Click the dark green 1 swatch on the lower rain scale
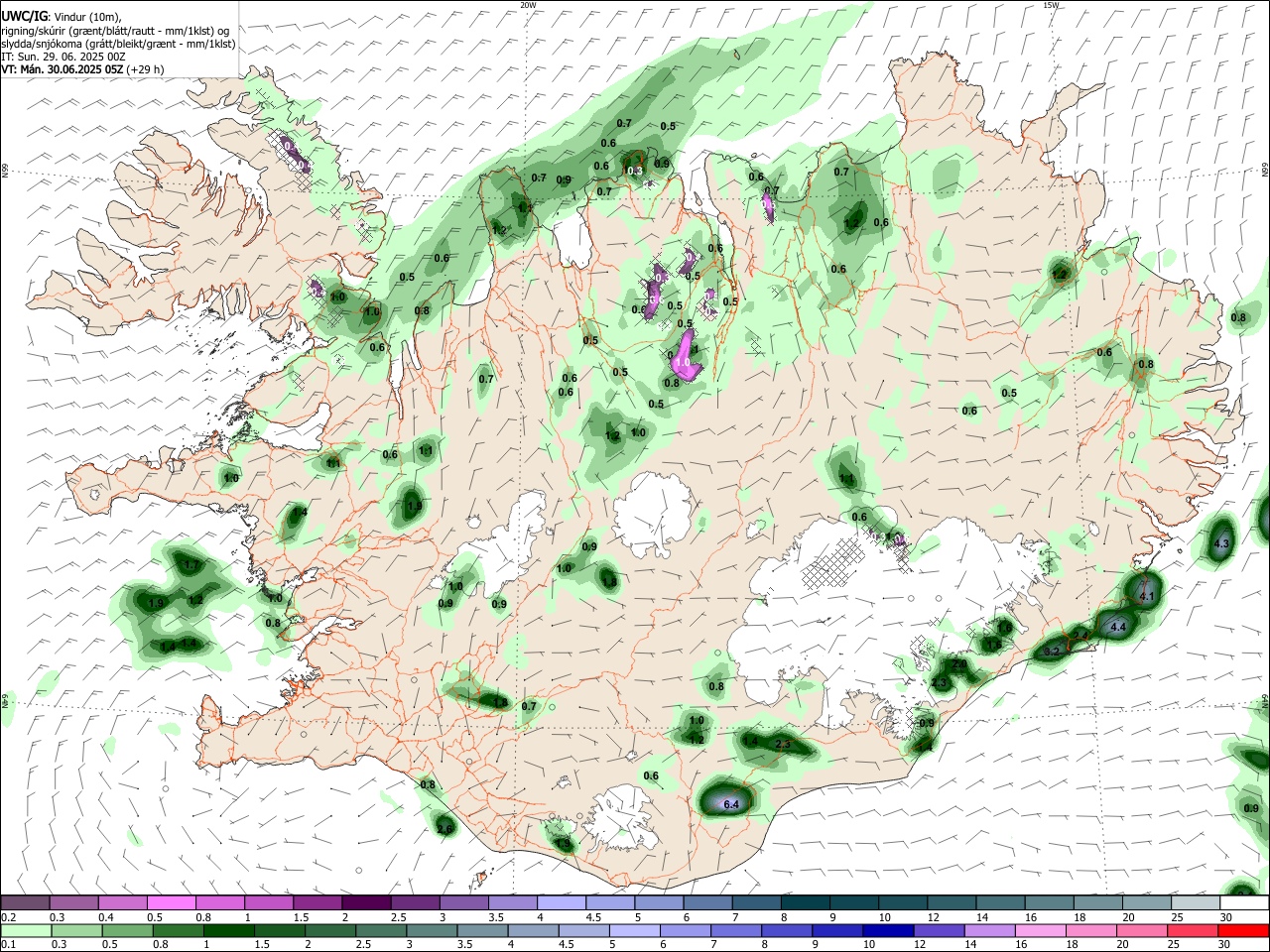 228,930
